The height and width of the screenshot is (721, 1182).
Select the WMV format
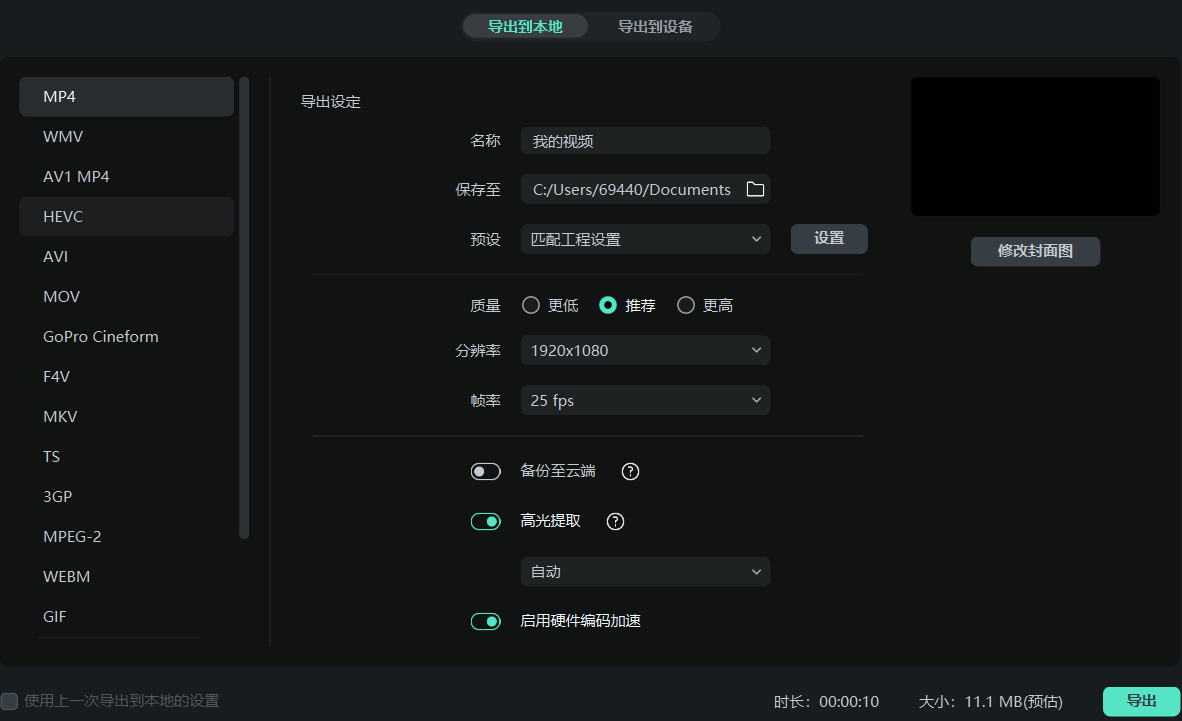(x=127, y=137)
